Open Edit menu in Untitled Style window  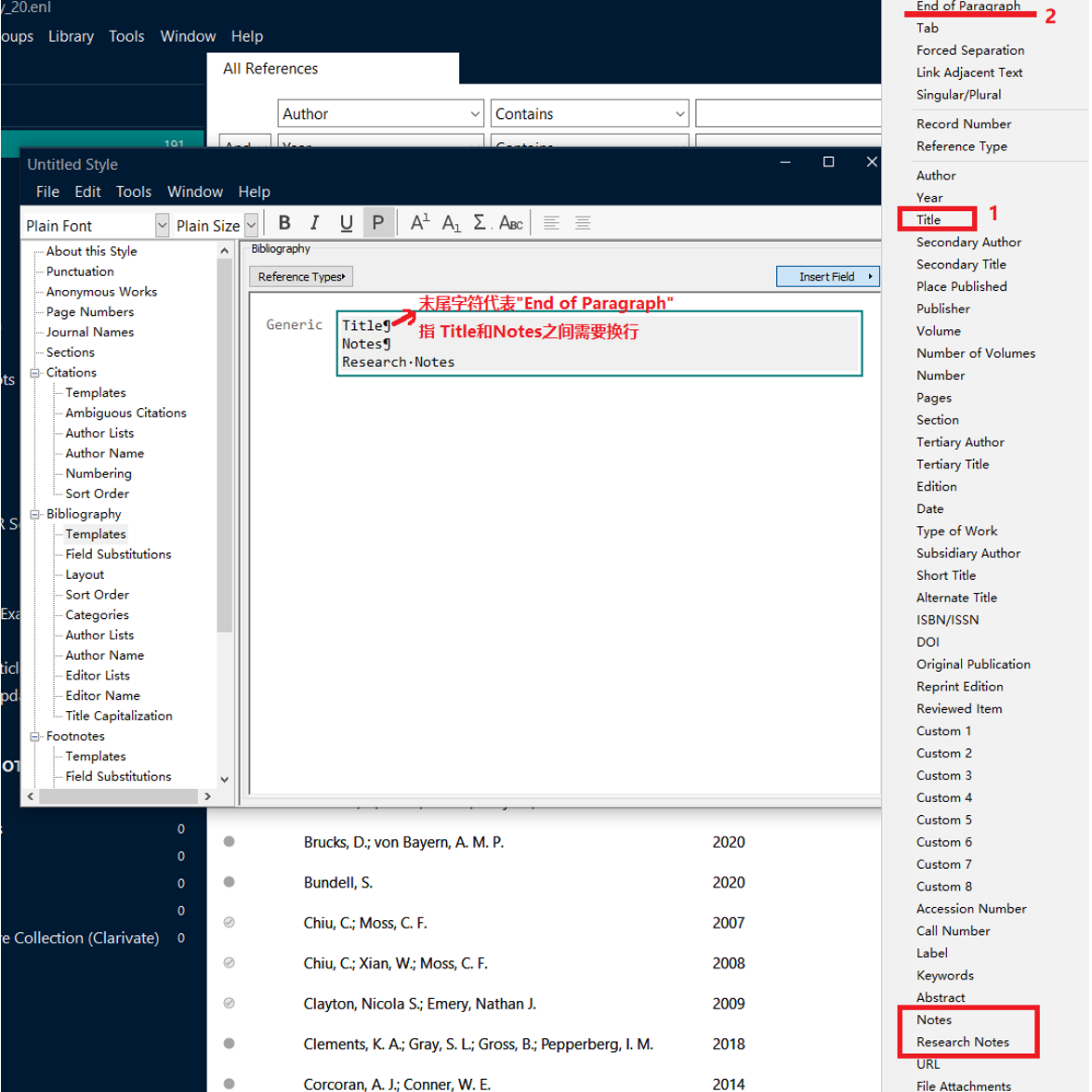tap(87, 191)
